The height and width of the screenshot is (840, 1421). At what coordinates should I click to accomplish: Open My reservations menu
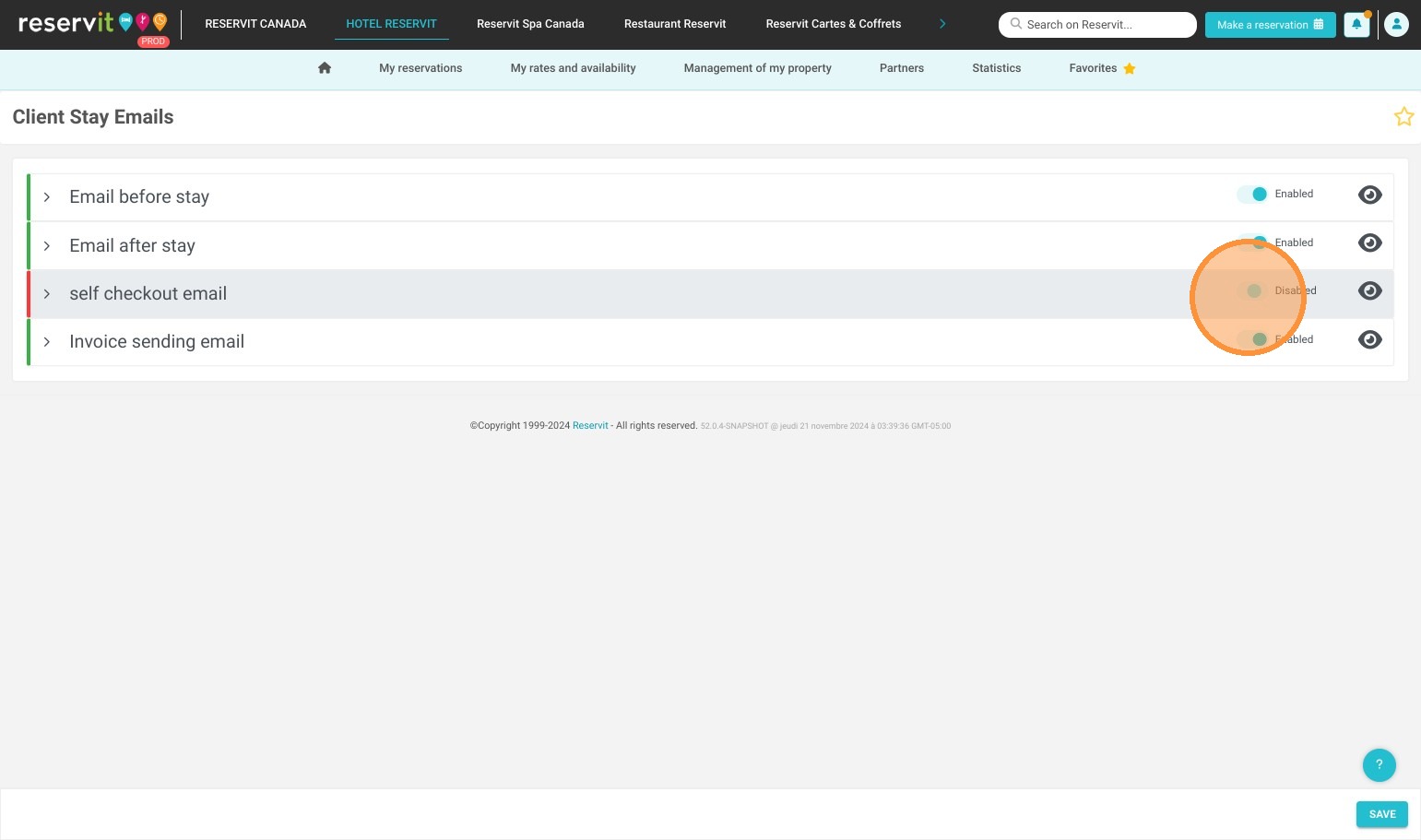click(x=420, y=68)
